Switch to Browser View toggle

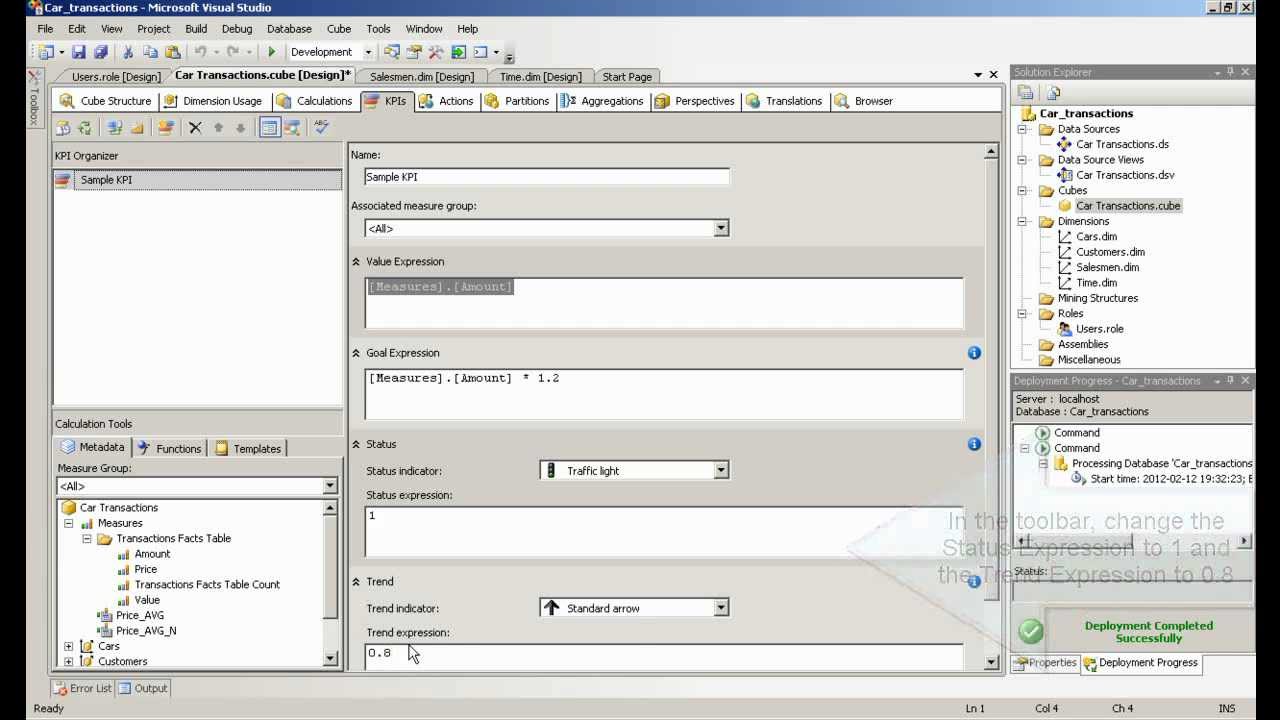point(292,128)
